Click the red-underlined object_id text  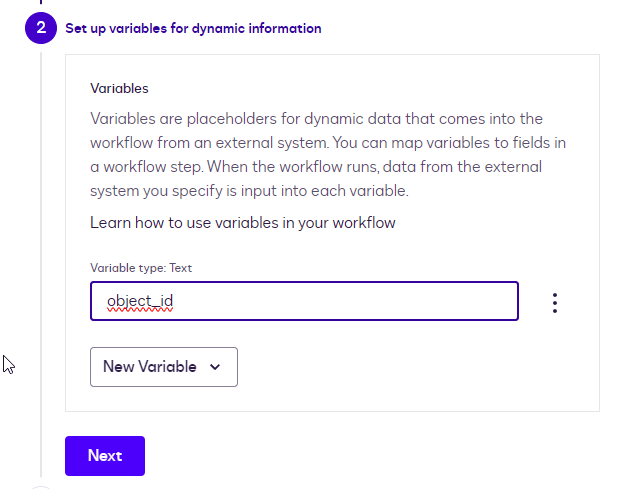pyautogui.click(x=141, y=301)
